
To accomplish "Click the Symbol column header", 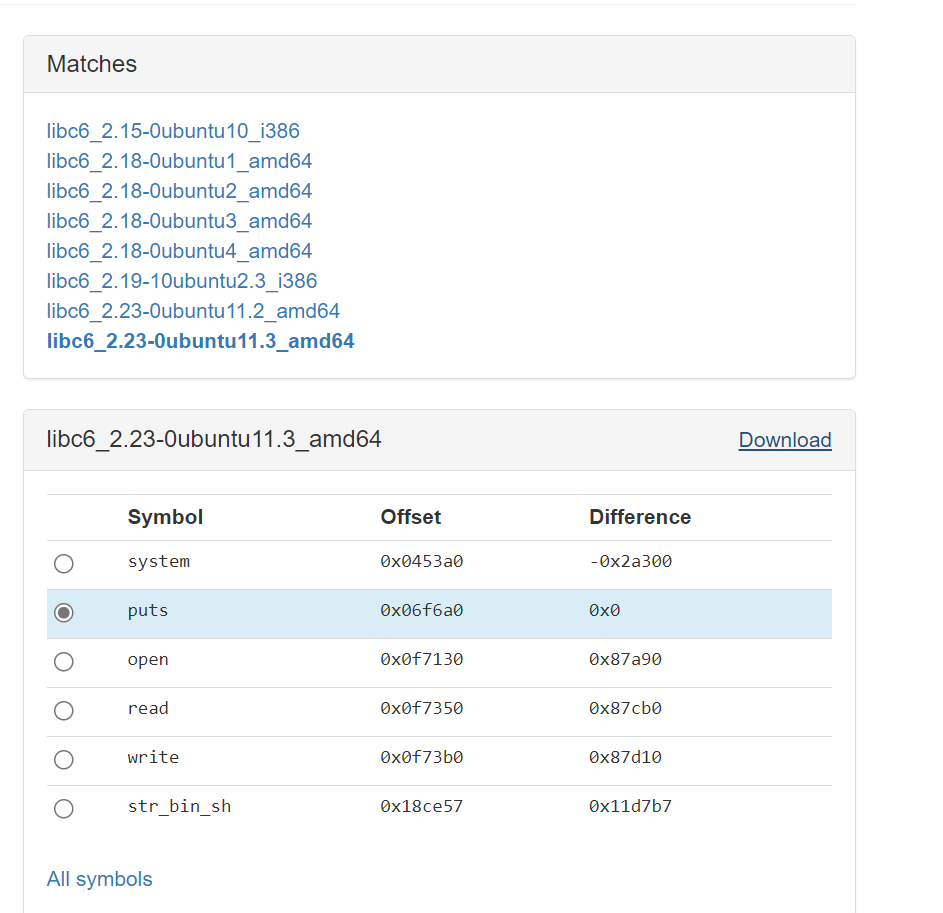I will tap(165, 517).
